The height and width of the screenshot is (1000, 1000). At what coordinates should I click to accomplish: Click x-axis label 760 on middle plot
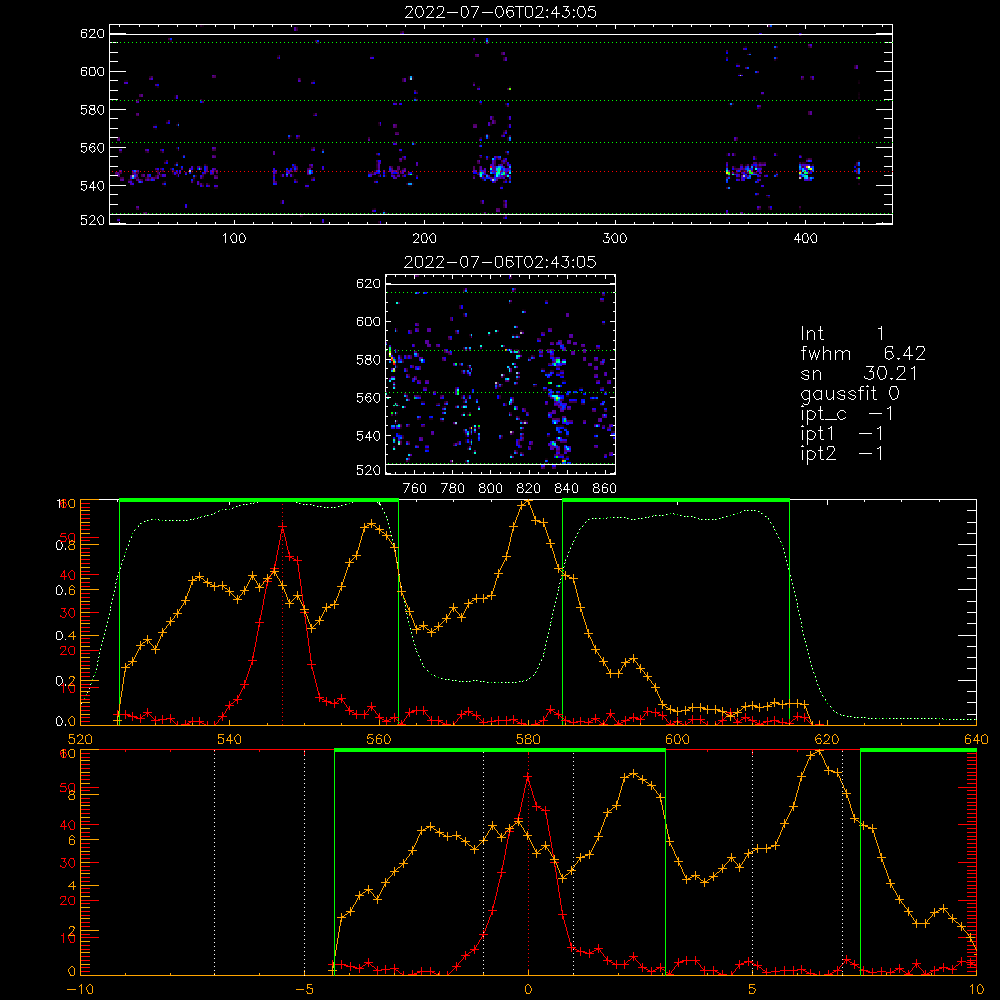(415, 489)
